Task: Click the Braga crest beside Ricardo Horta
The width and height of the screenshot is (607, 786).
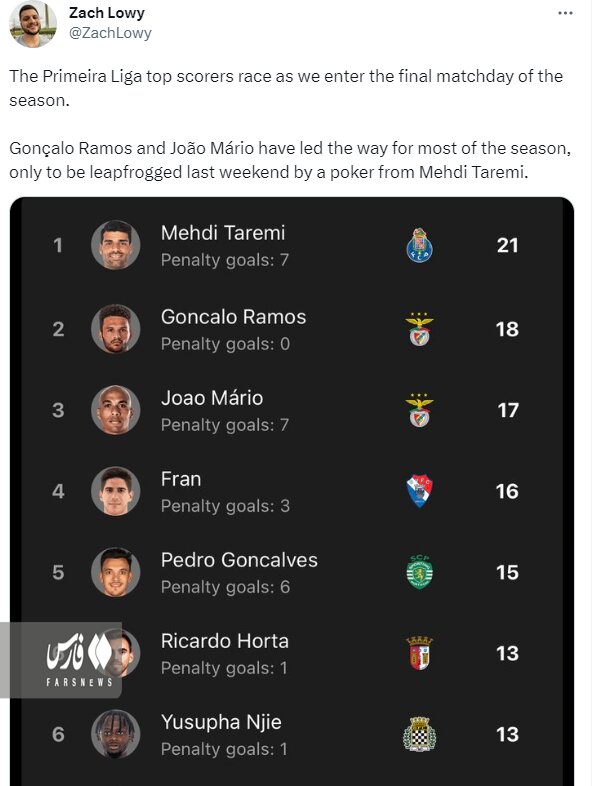Action: (419, 653)
